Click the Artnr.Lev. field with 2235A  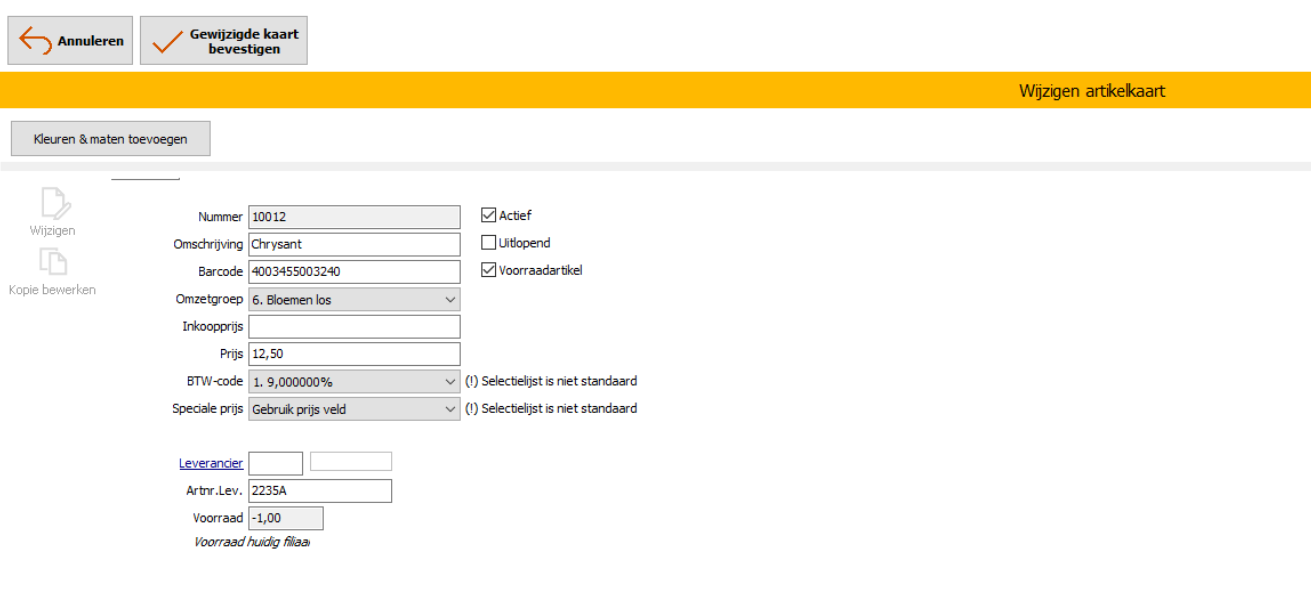[x=320, y=490]
